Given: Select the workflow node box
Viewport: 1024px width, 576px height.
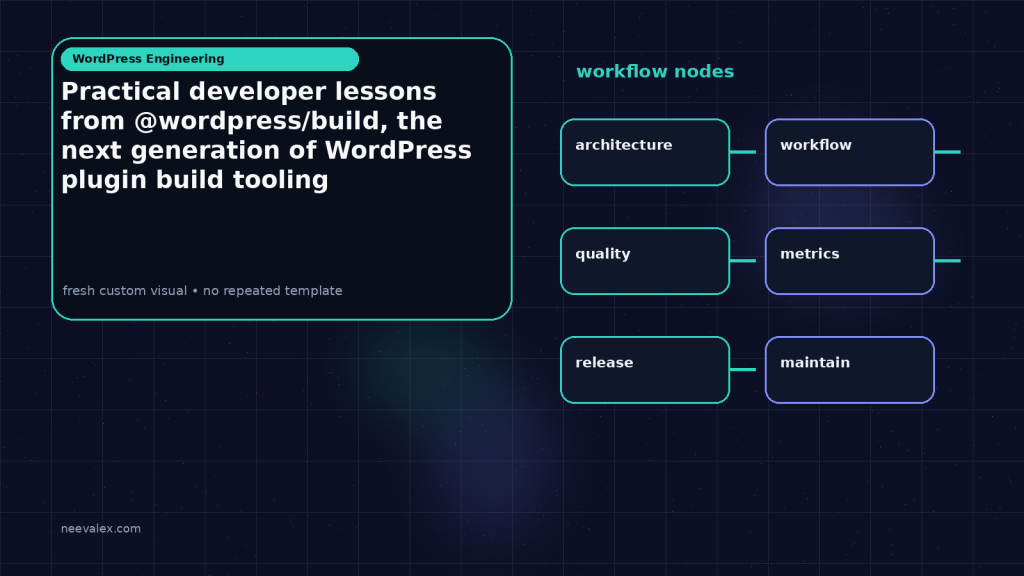Looking at the screenshot, I should 850,152.
